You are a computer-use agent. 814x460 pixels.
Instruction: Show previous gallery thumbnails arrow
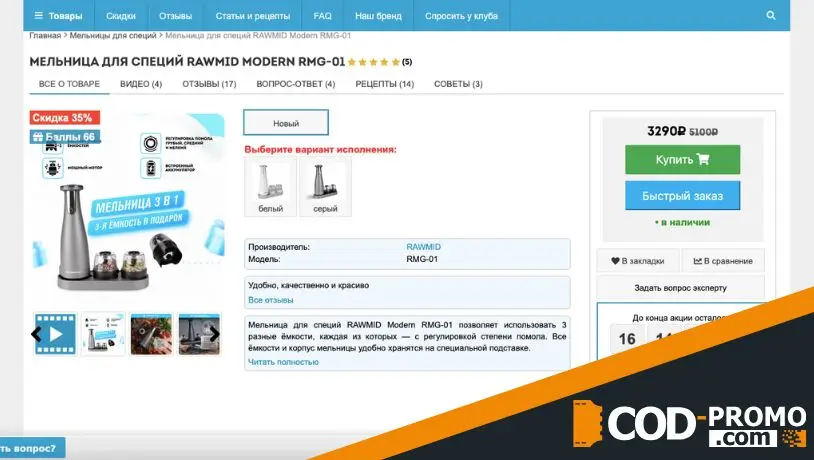36,334
